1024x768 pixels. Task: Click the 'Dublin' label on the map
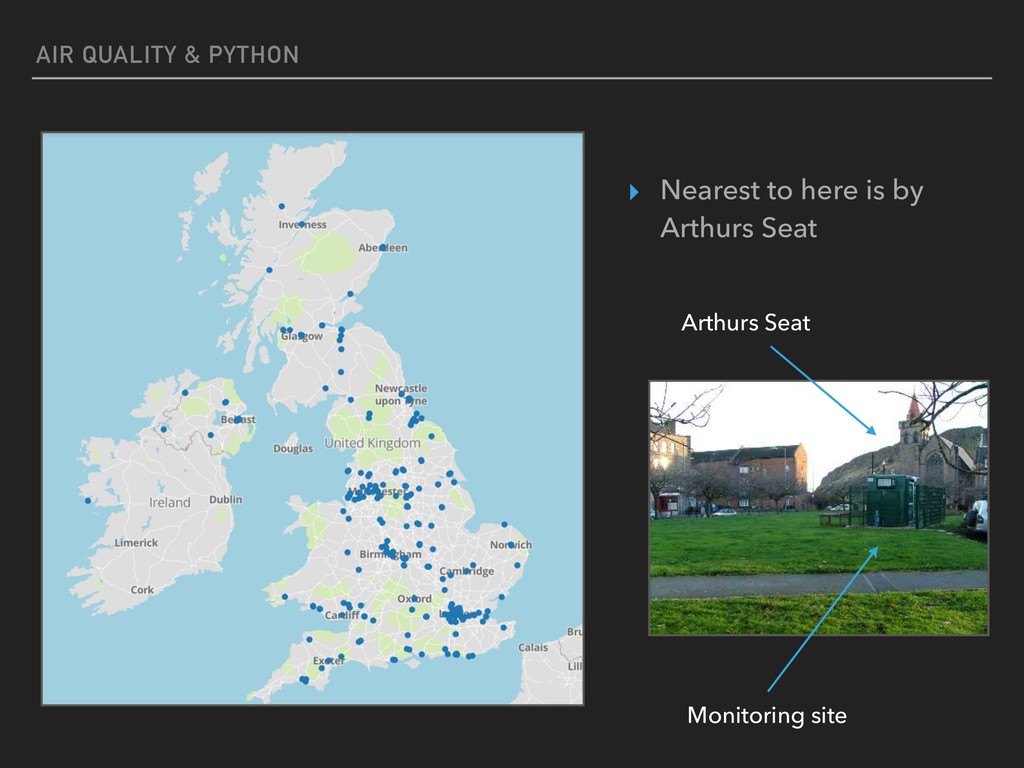point(225,500)
